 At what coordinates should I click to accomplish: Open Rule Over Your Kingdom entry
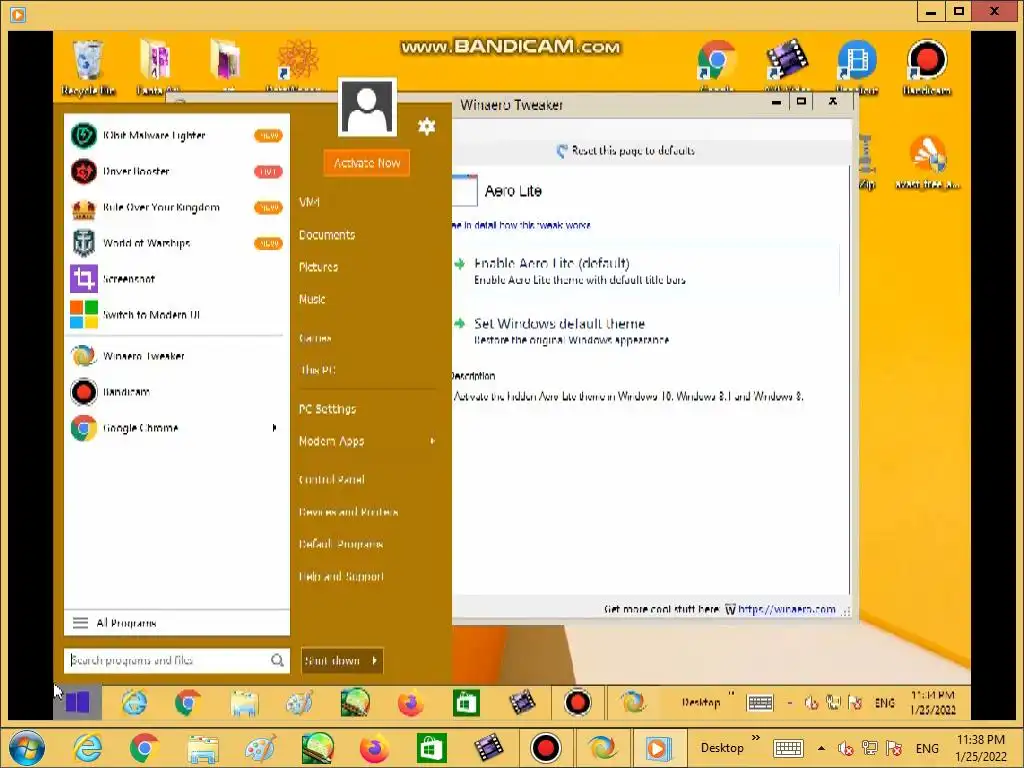pyautogui.click(x=176, y=208)
